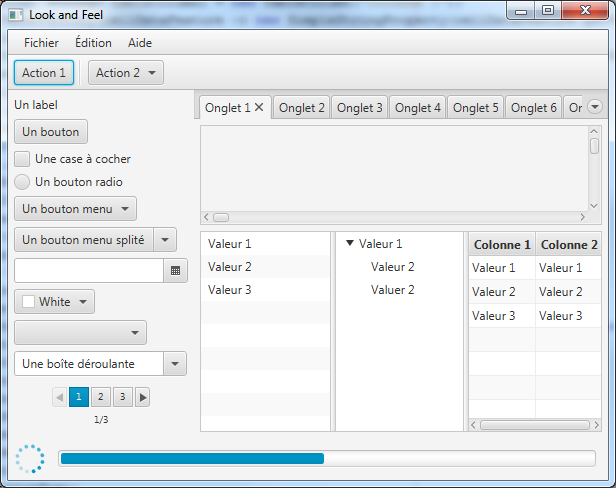This screenshot has width=616, height=488.
Task: Select the 'Un bouton radio' radio button
Action: 22,182
